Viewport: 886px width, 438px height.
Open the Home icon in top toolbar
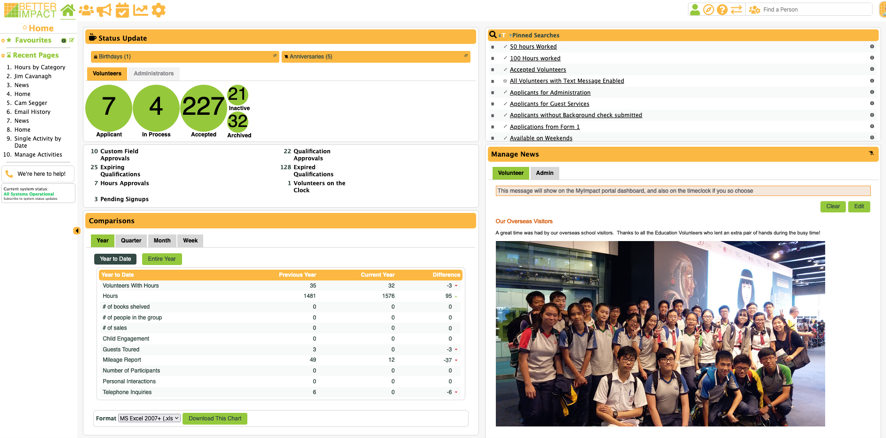tap(68, 10)
